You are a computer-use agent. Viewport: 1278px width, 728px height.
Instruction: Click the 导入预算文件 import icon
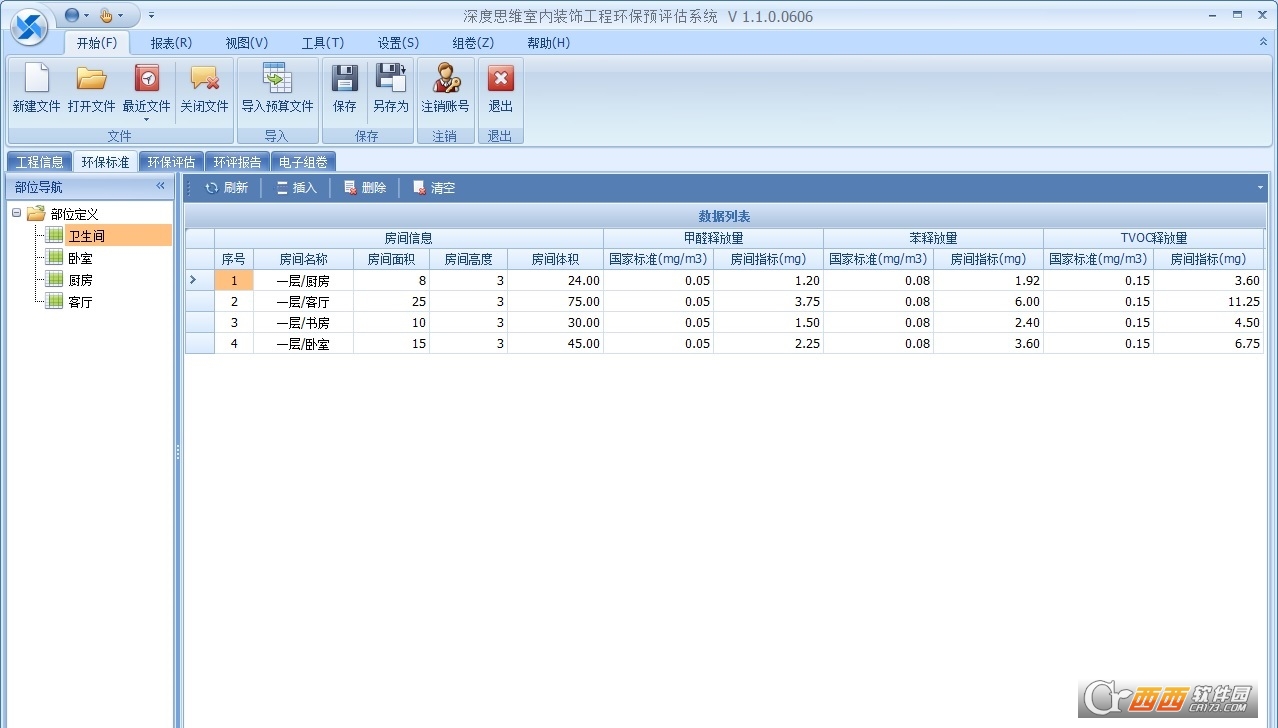[277, 79]
